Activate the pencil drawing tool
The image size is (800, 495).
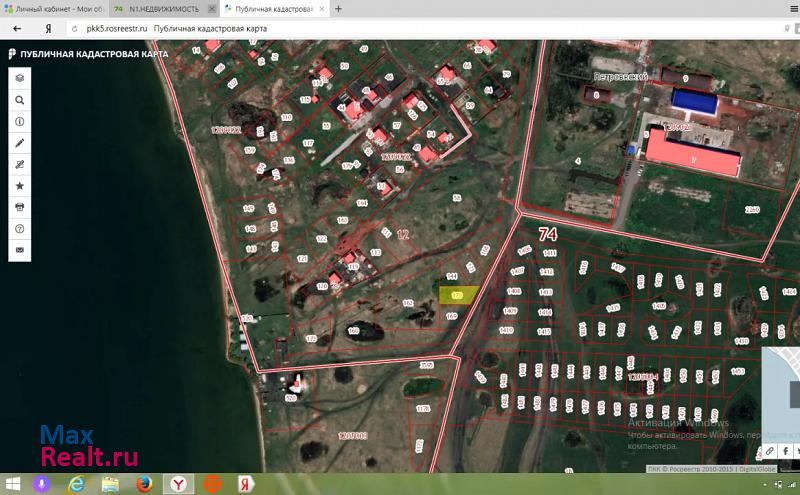point(19,143)
